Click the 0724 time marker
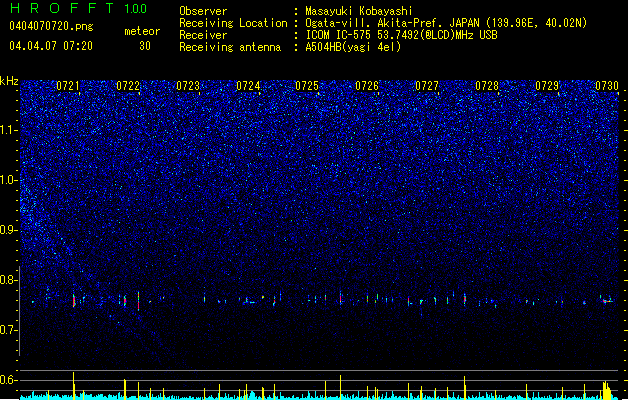 click(248, 86)
